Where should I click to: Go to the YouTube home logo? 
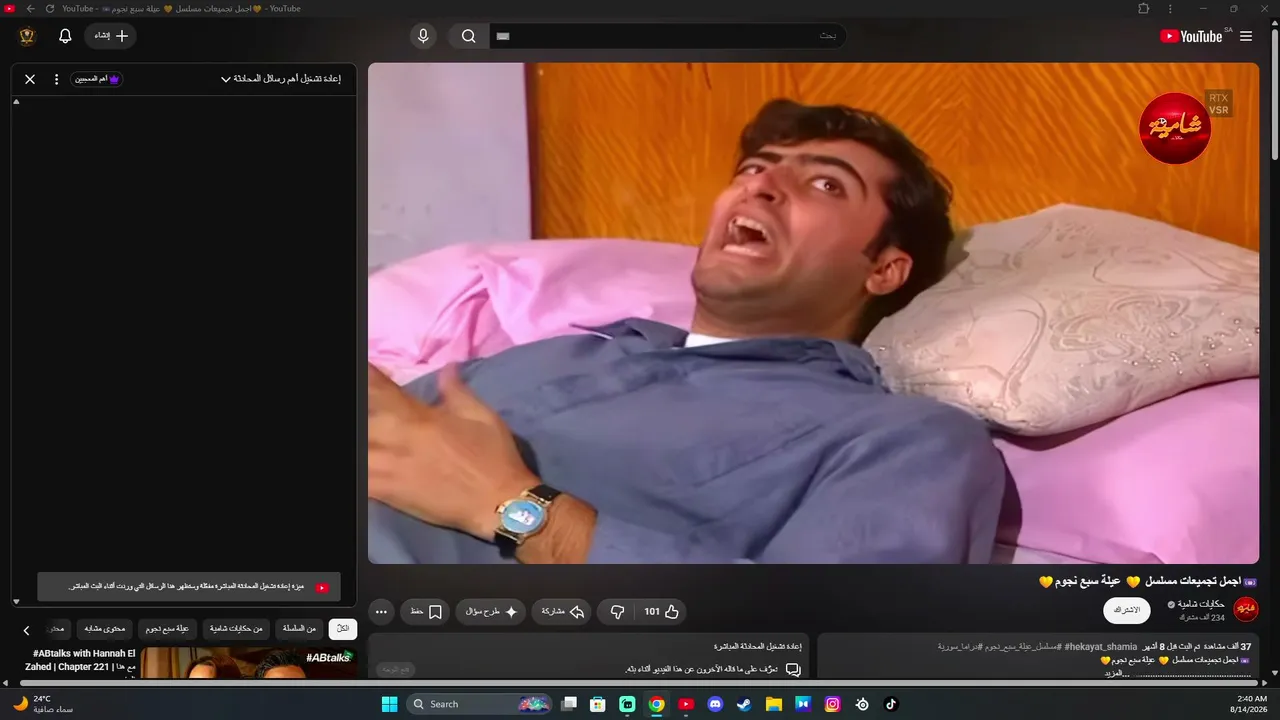pos(1191,36)
